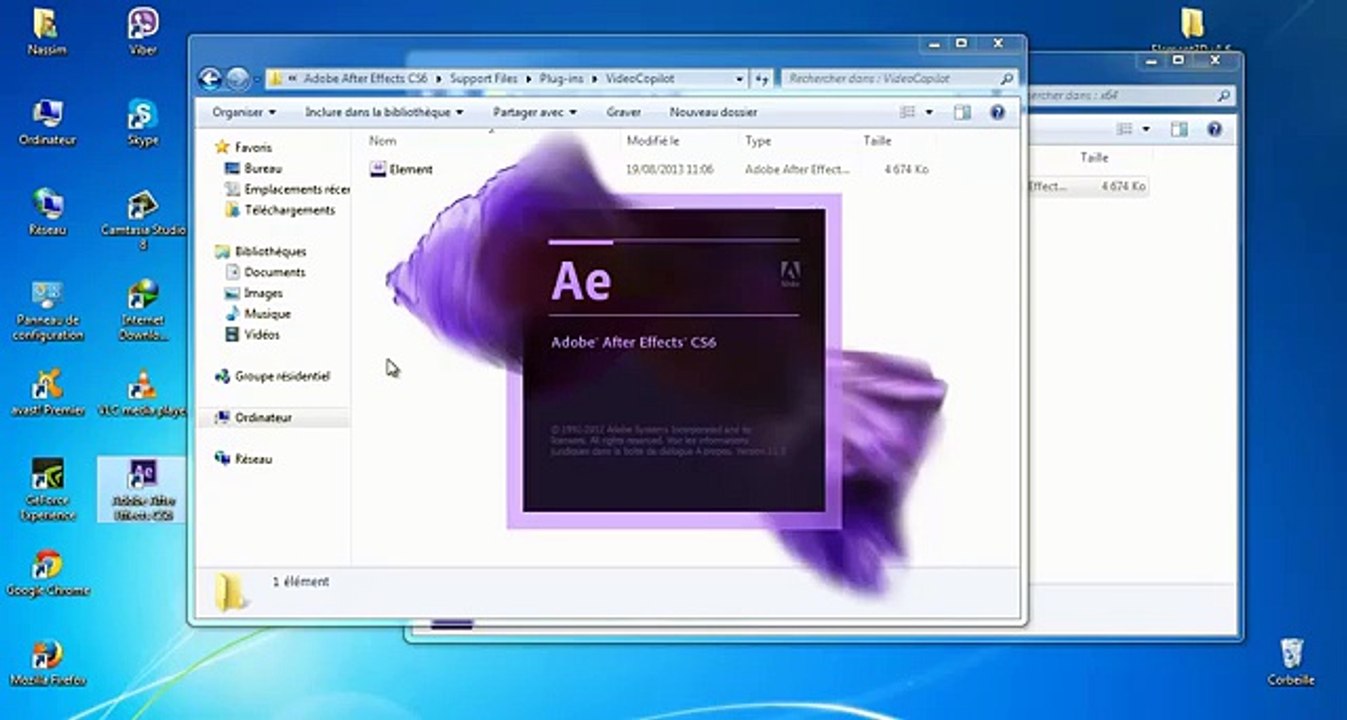Viewport: 1347px width, 720px height.
Task: Open Musique library in sidebar
Action: 257,314
